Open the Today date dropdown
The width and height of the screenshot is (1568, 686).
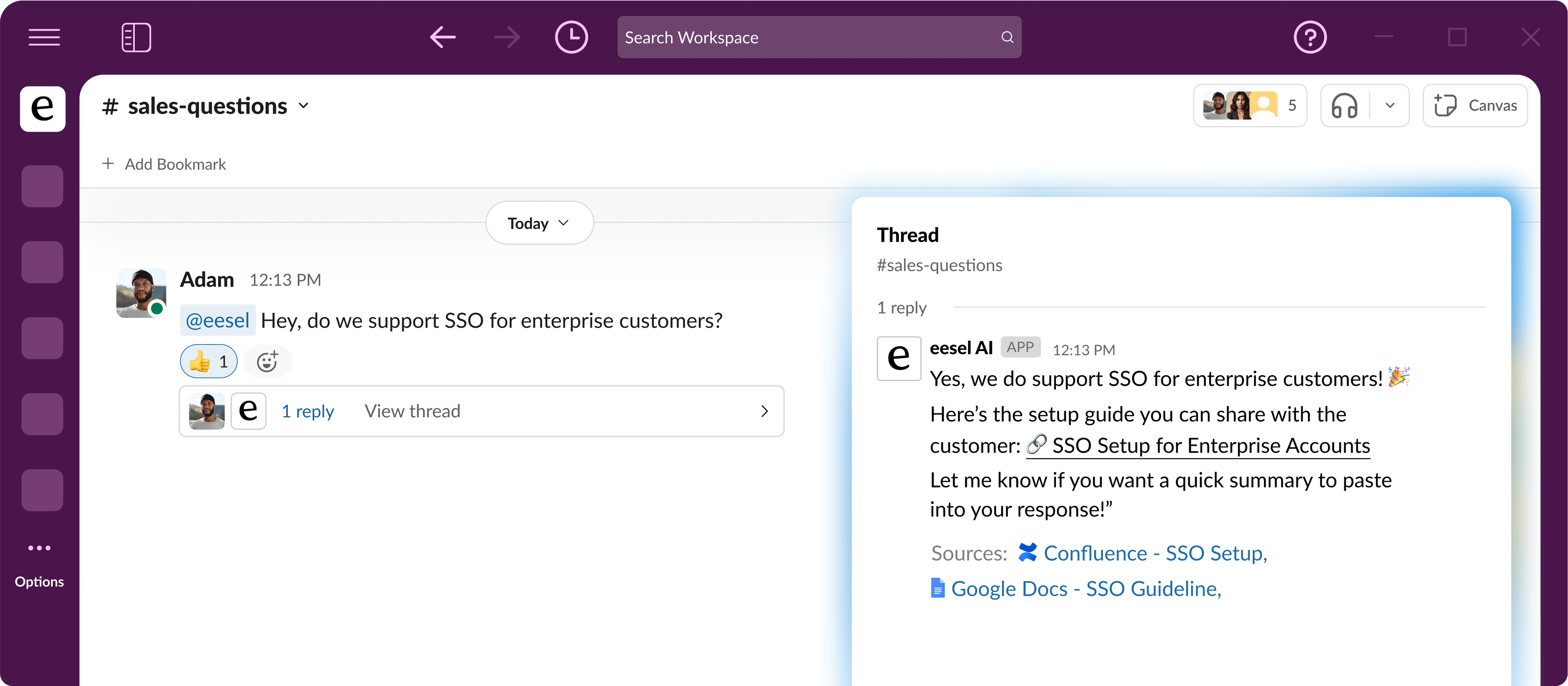[539, 223]
